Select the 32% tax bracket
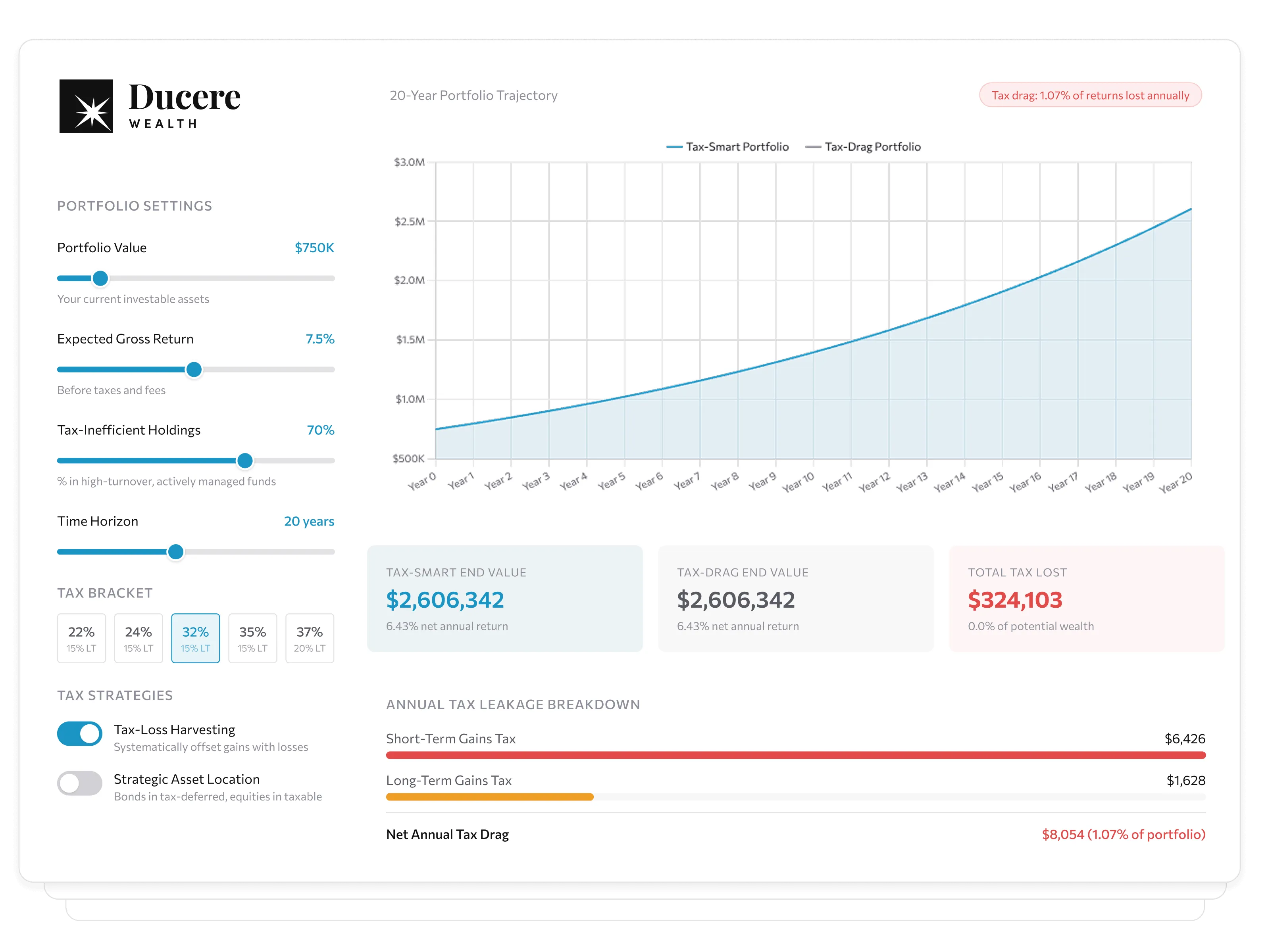 click(195, 638)
